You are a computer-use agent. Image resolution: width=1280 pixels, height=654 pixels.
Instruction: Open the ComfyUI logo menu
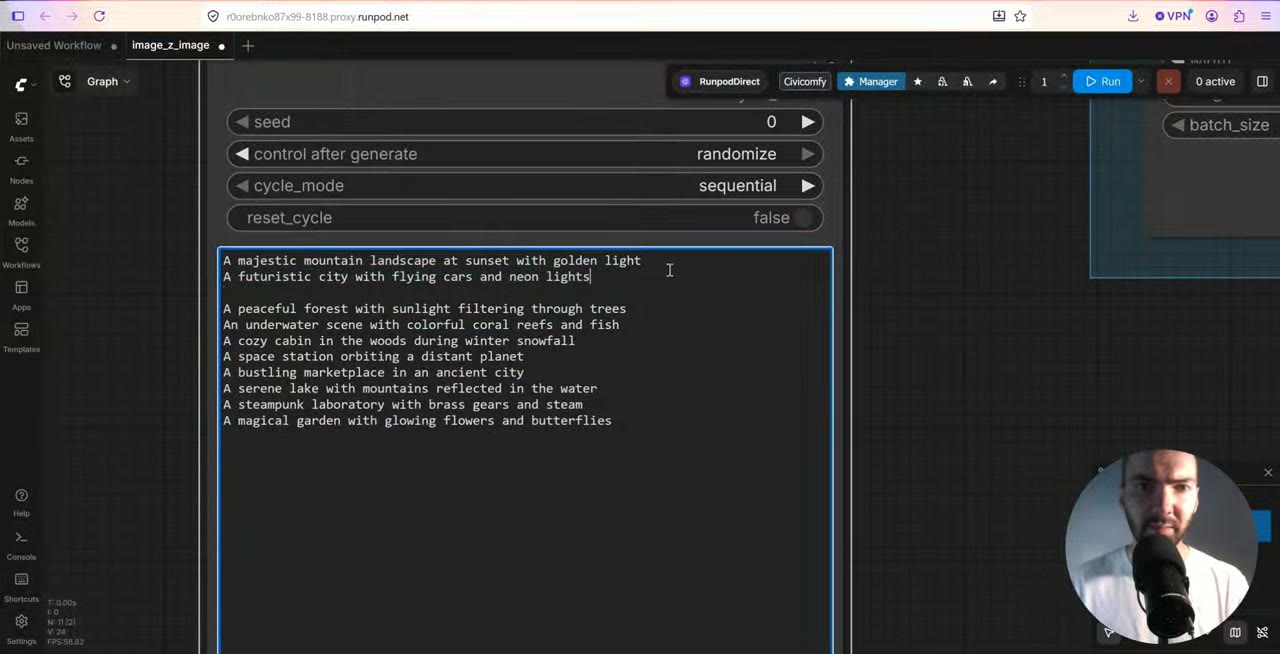23,85
